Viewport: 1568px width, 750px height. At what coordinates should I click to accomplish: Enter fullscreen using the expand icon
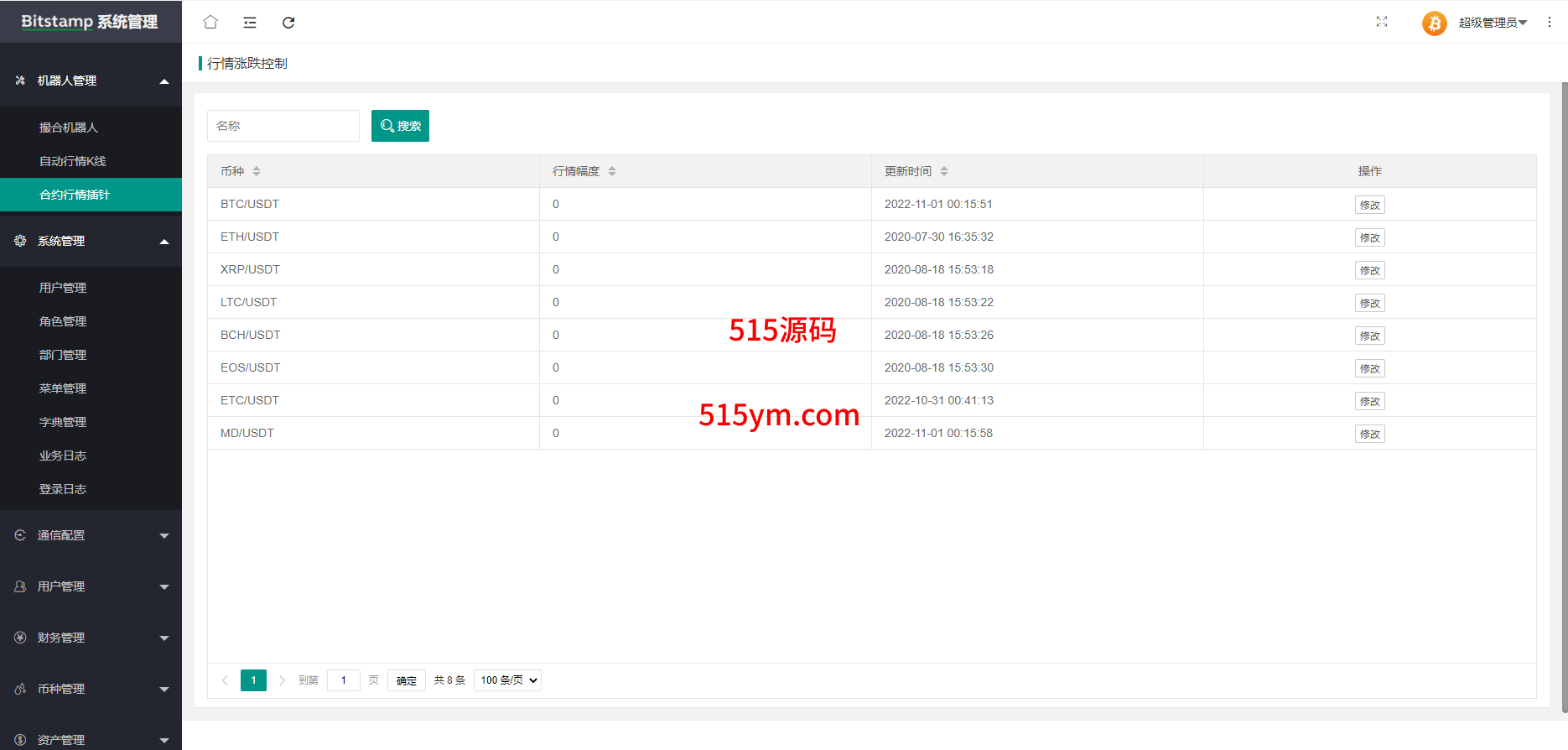pos(1382,22)
